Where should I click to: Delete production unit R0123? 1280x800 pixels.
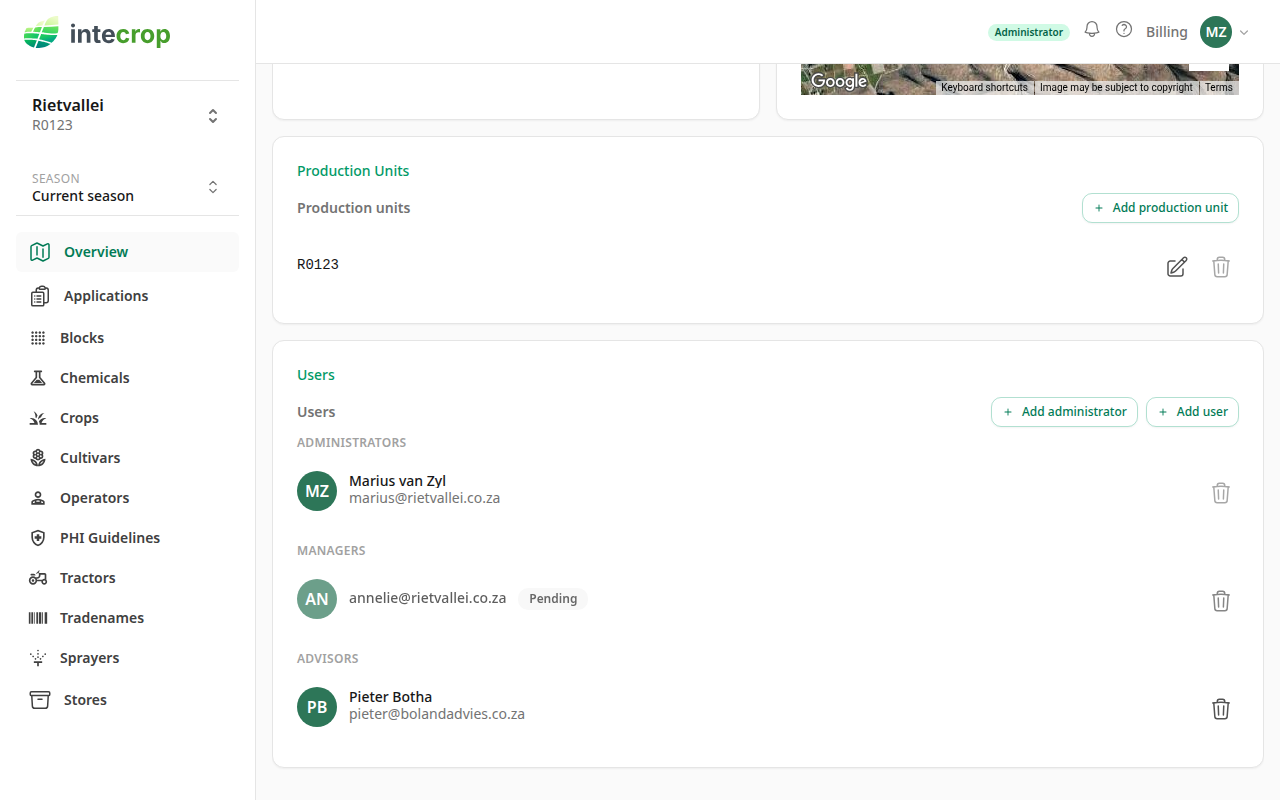(1221, 267)
